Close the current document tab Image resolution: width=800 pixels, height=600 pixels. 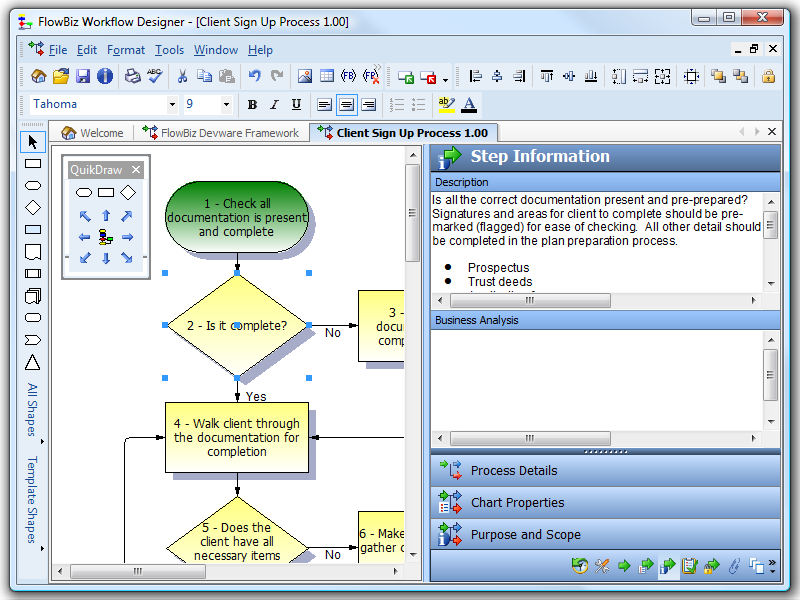[x=772, y=132]
